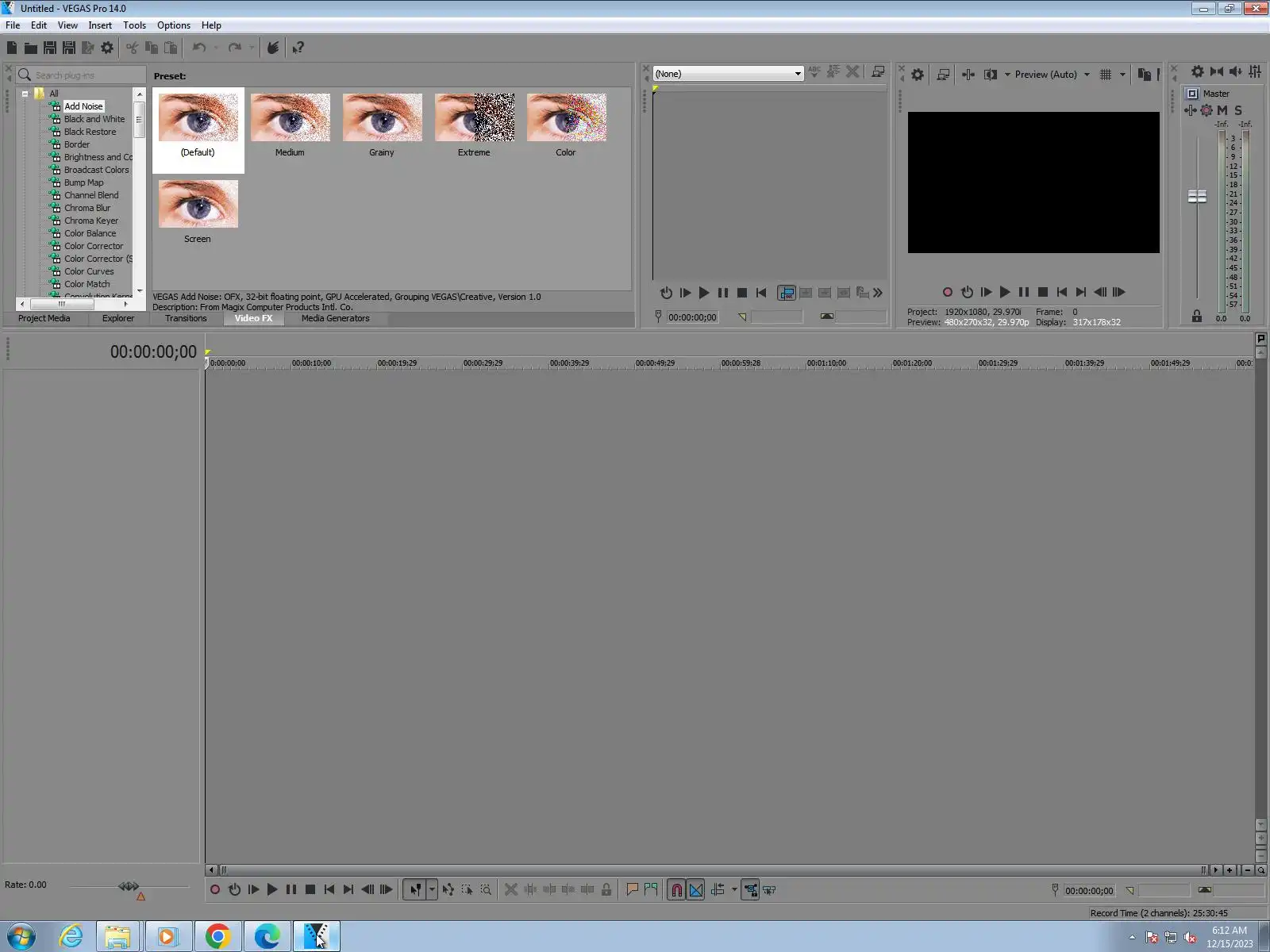This screenshot has height=952, width=1270.
Task: Open Preview (Auto) quality dropdown
Action: tap(1052, 74)
